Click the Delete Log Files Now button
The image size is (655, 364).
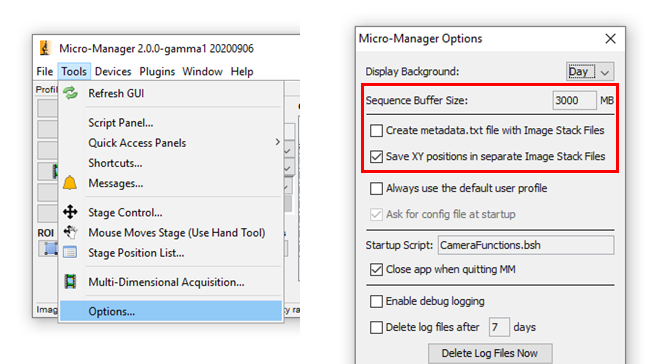point(490,354)
